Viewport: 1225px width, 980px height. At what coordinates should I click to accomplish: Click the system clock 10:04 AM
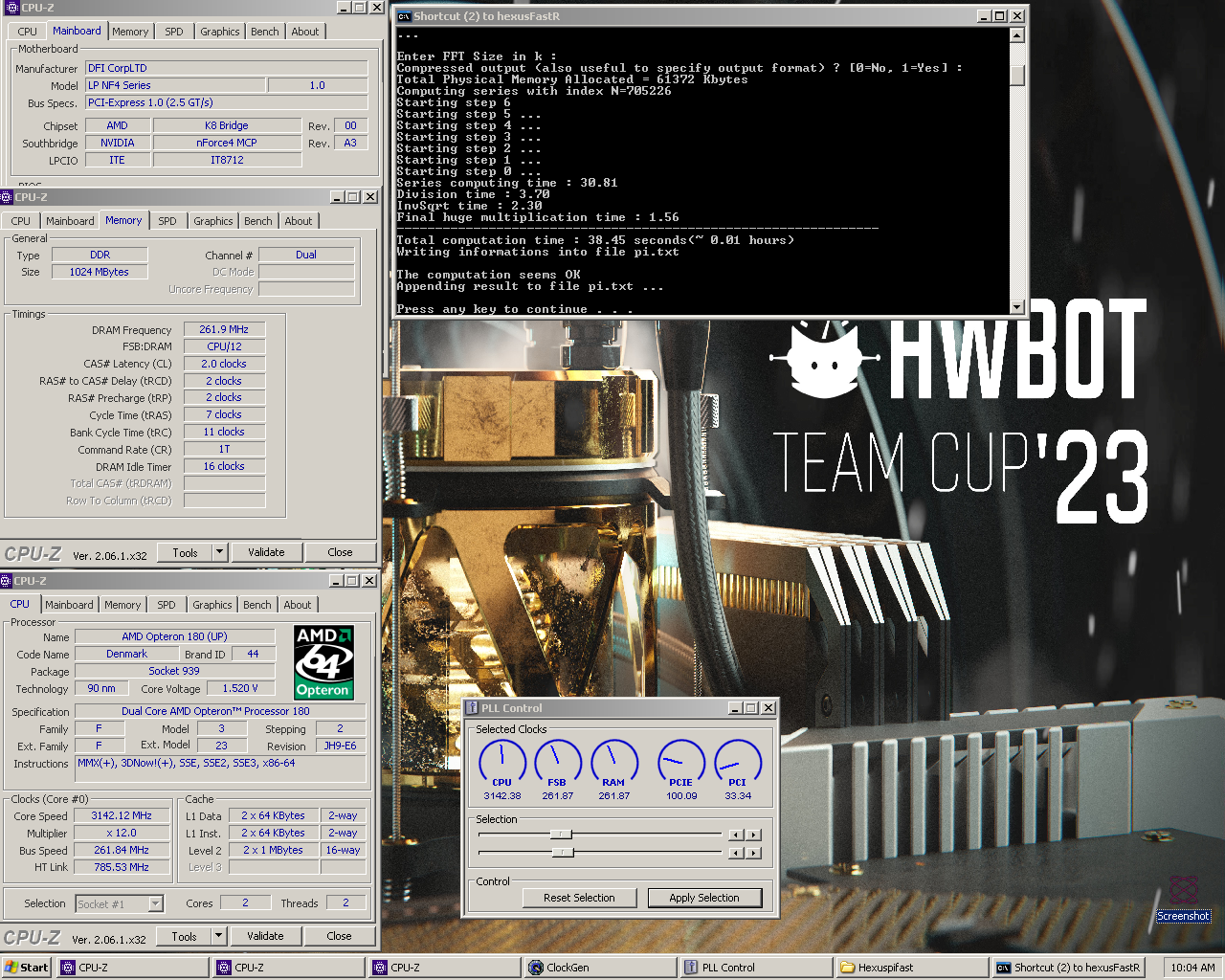1192,968
